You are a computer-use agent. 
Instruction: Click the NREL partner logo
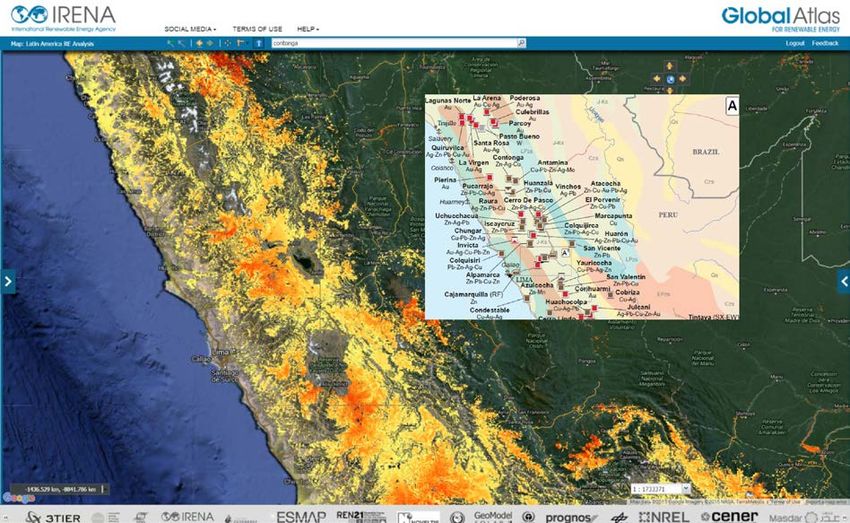664,517
